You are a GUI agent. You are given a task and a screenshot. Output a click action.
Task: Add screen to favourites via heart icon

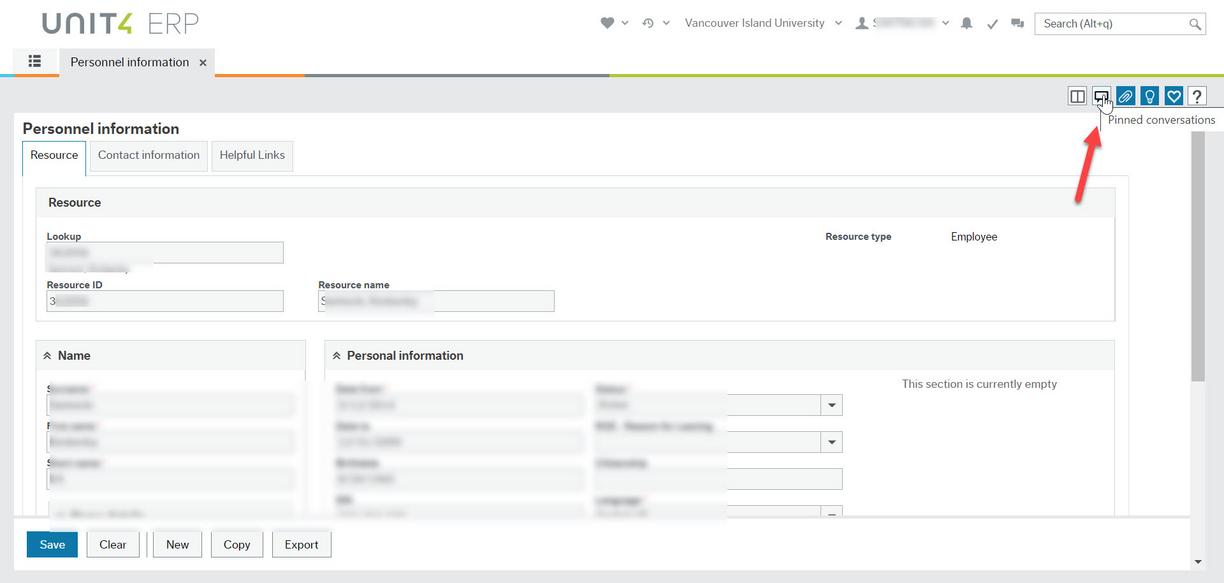pos(1173,95)
